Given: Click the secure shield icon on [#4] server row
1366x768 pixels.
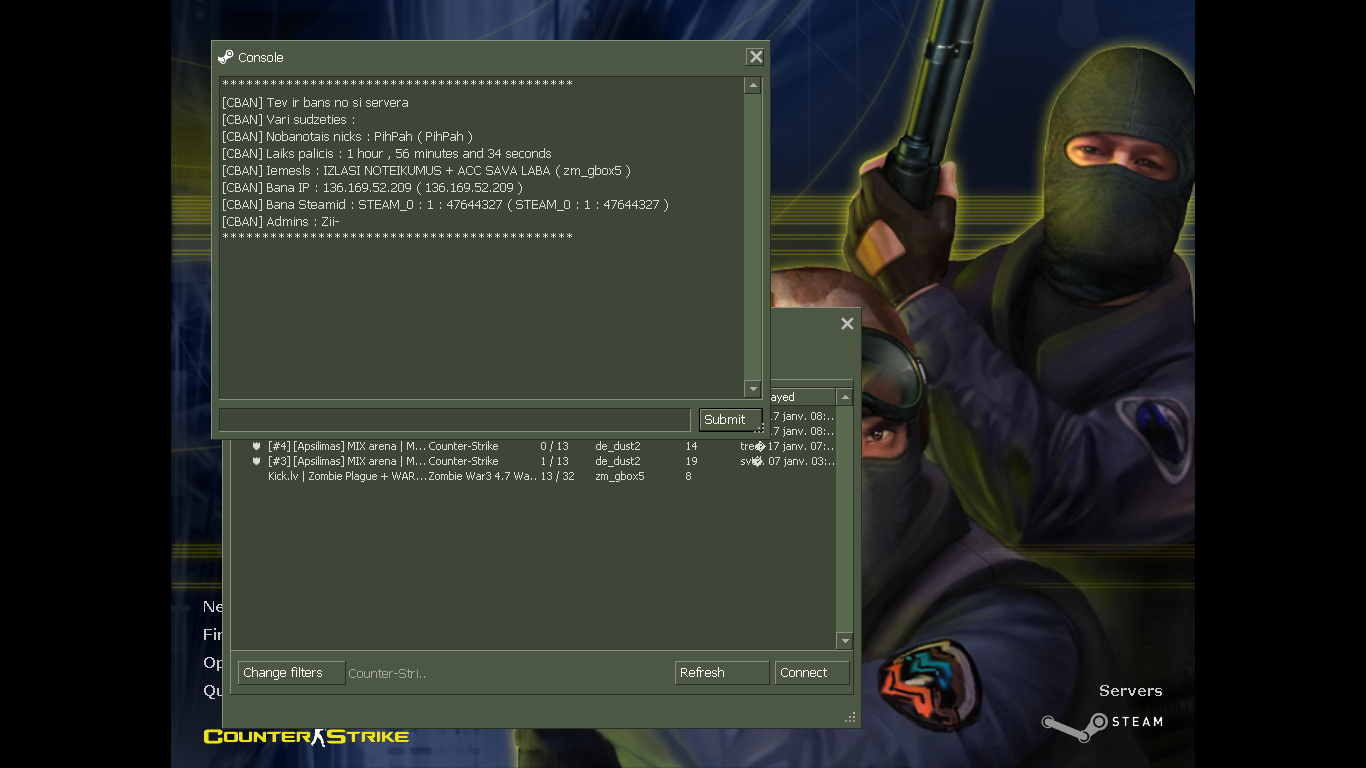Looking at the screenshot, I should [x=257, y=446].
